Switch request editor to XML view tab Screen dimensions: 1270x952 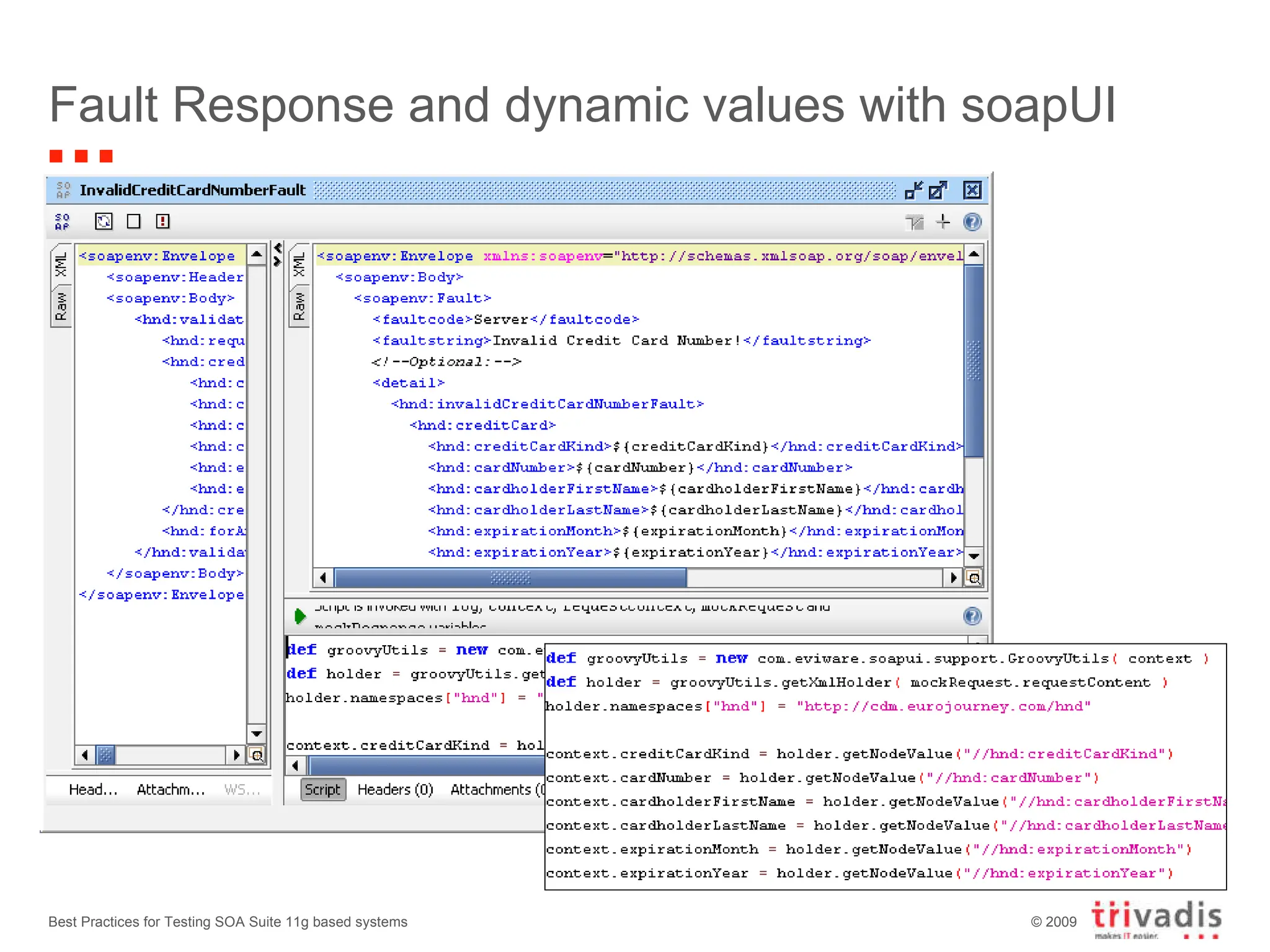pos(61,265)
